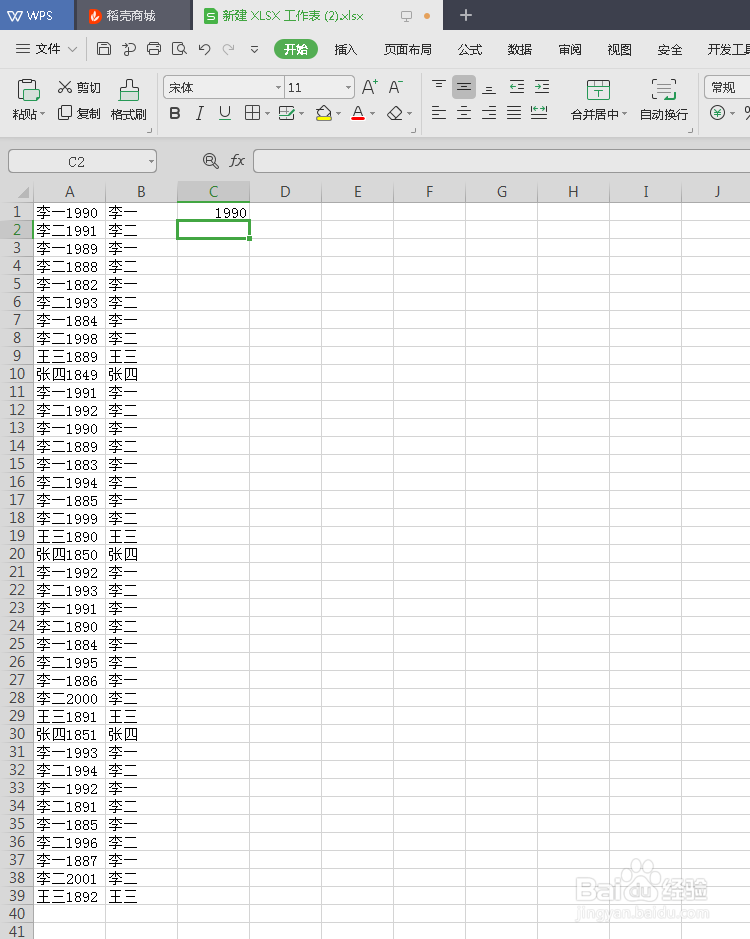Select column C header

pyautogui.click(x=213, y=192)
